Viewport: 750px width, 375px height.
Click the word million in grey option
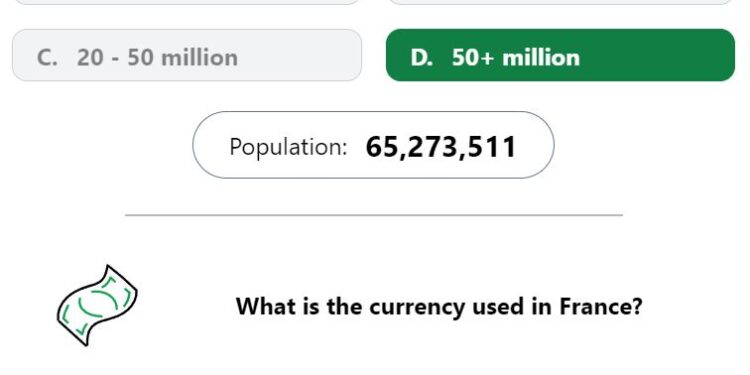pyautogui.click(x=199, y=57)
